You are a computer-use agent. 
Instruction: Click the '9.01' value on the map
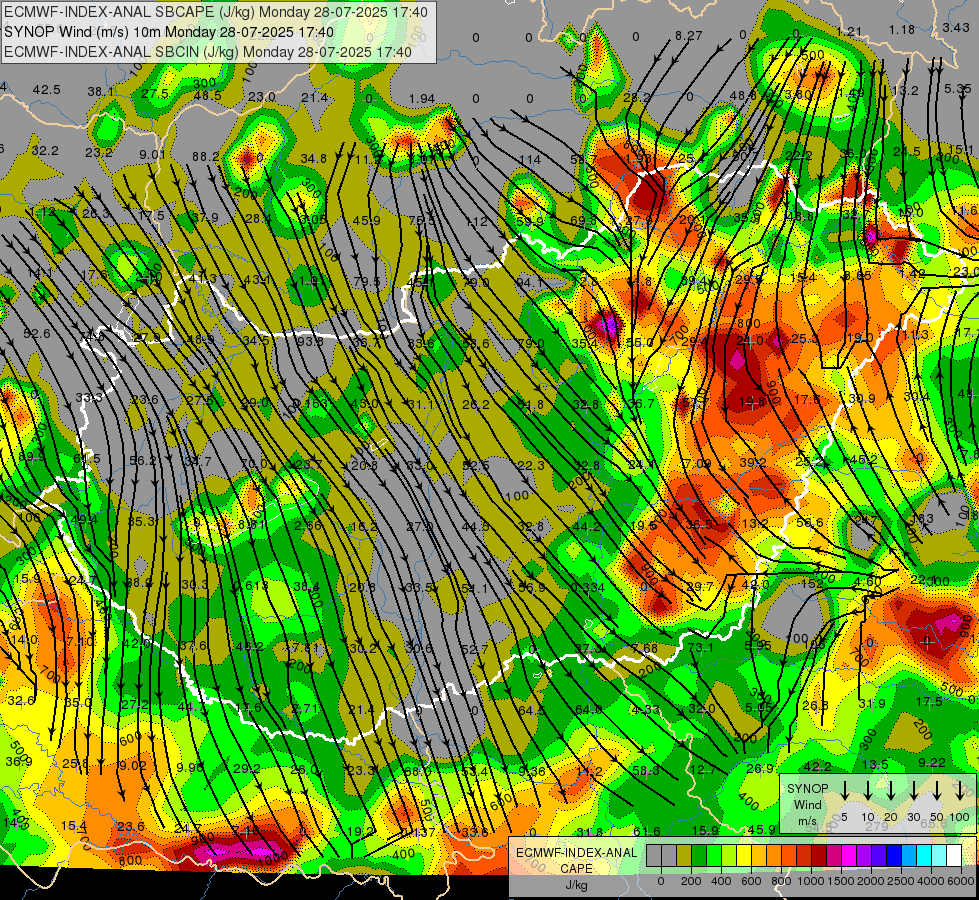pyautogui.click(x=152, y=155)
